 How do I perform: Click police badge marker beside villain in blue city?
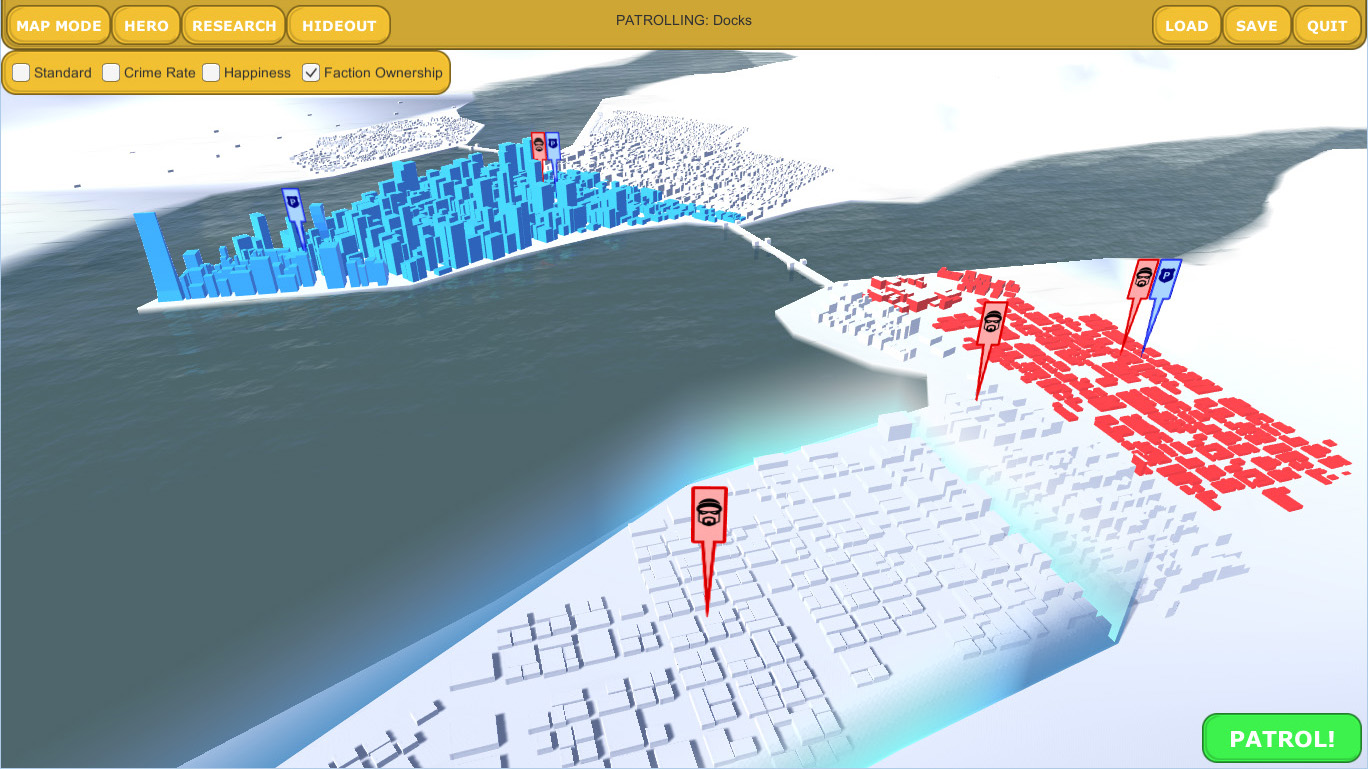click(553, 146)
